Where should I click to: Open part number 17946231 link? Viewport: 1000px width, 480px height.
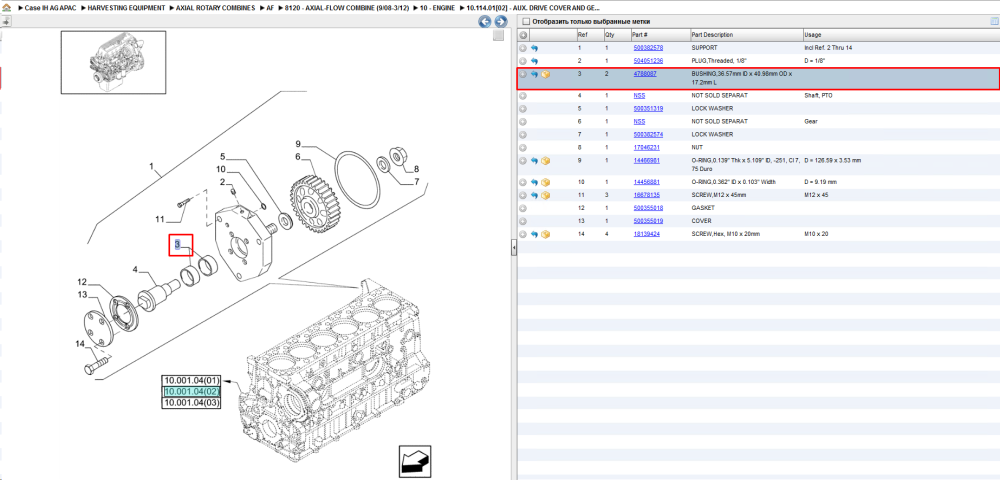pos(647,147)
